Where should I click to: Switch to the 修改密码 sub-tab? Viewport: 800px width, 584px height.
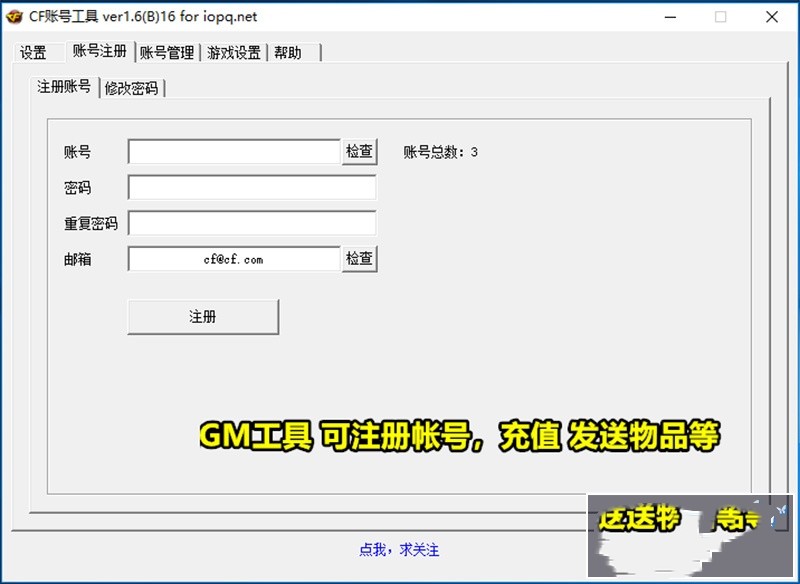pyautogui.click(x=132, y=88)
